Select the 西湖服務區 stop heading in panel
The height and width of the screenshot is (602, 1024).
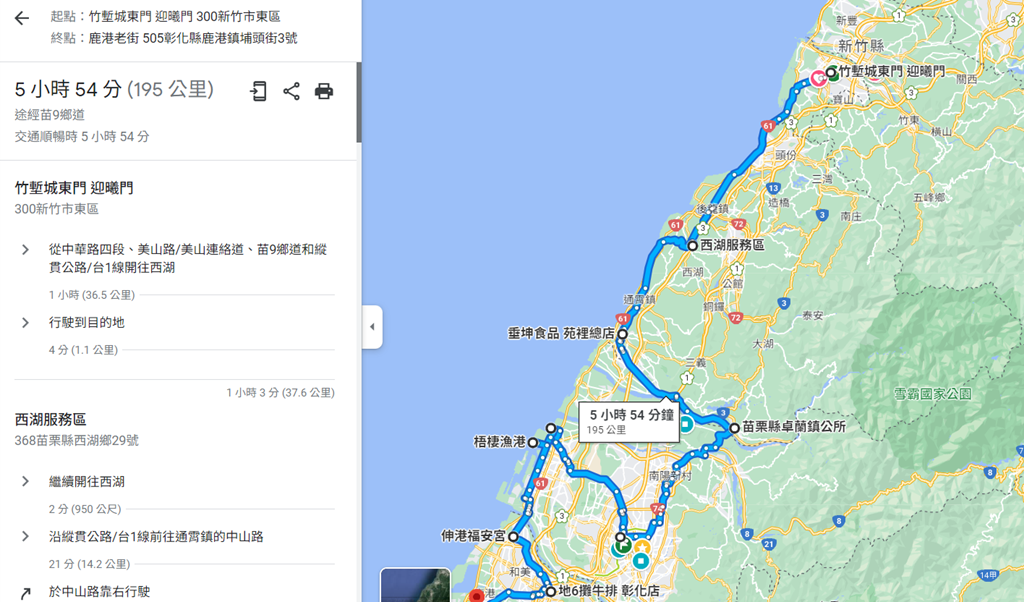pos(50,420)
